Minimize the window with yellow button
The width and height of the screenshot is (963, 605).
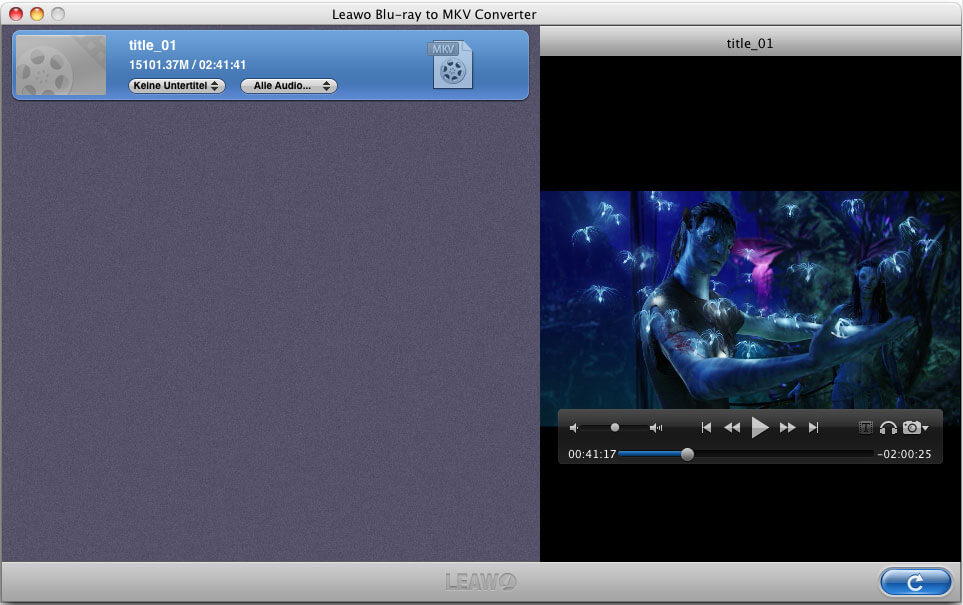[x=37, y=14]
